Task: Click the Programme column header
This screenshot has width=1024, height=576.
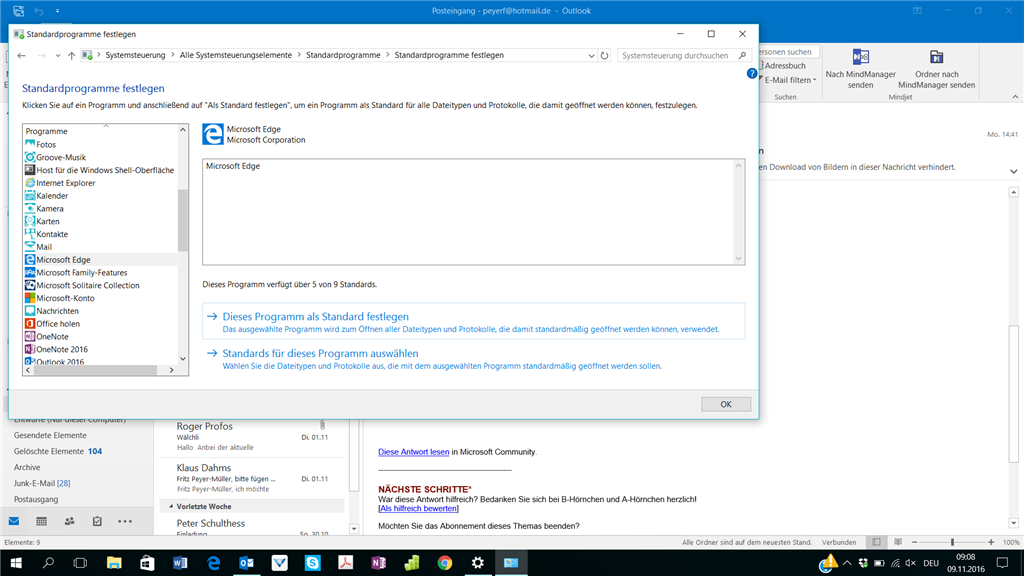Action: pyautogui.click(x=100, y=131)
